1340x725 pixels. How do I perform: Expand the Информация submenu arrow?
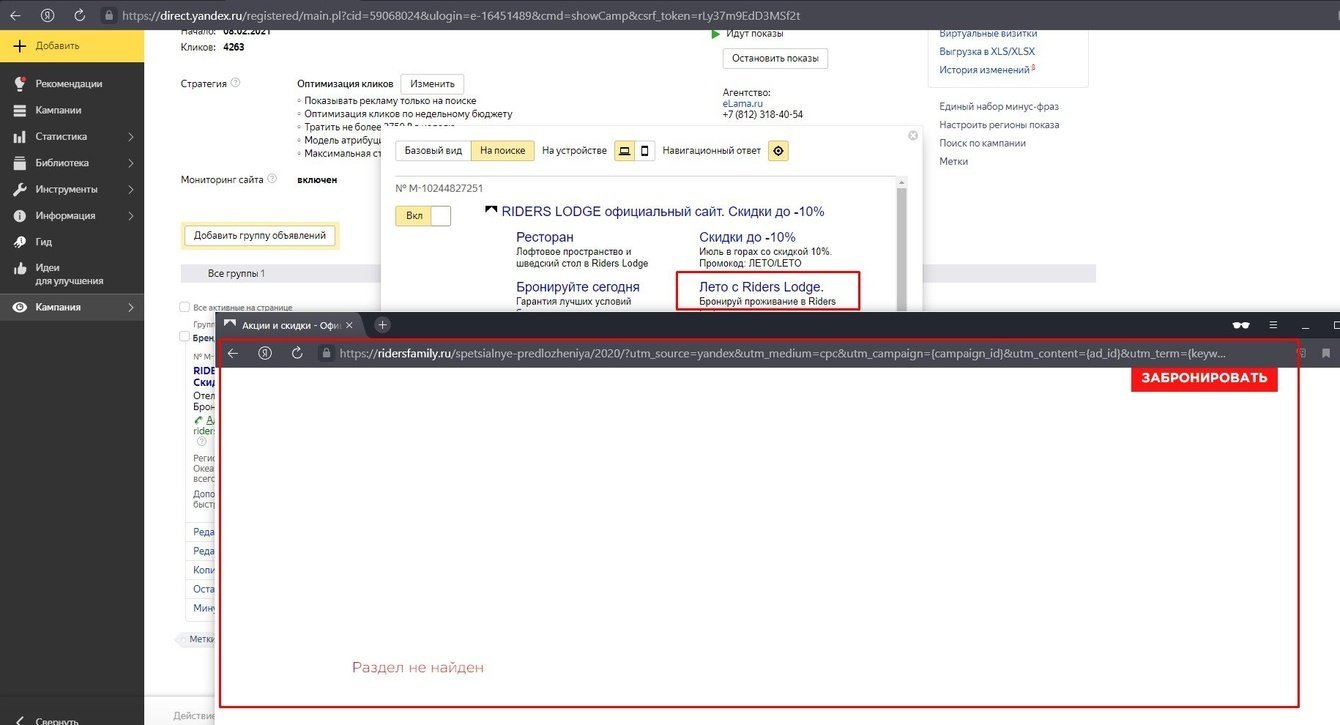(131, 216)
